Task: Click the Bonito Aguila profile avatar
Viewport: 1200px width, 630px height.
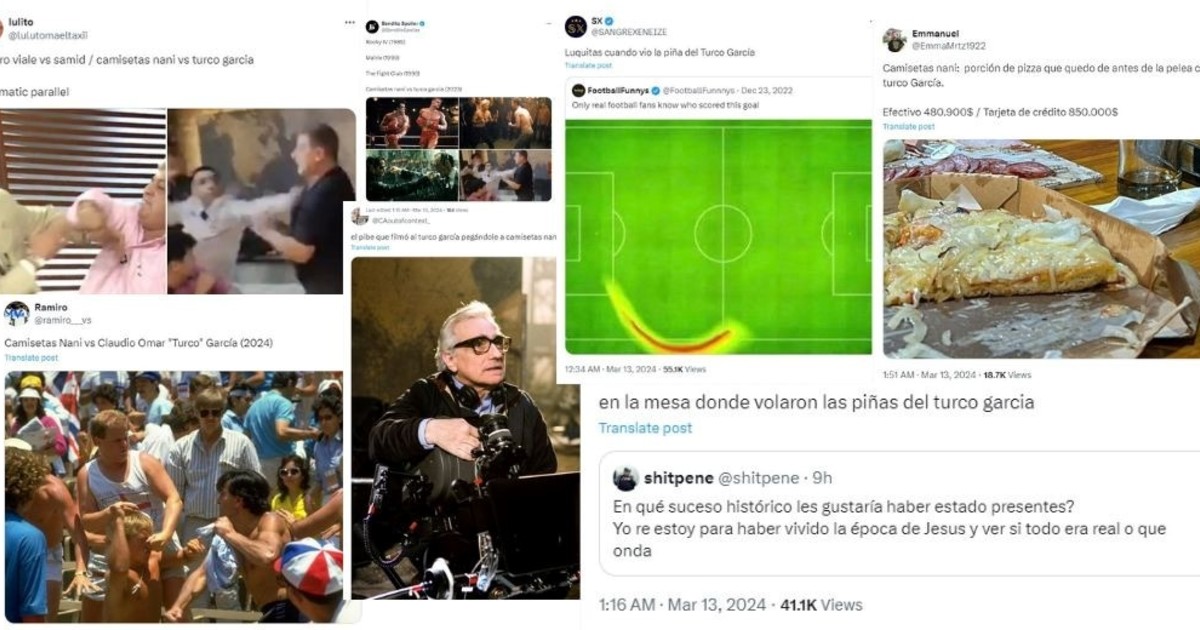Action: [372, 26]
